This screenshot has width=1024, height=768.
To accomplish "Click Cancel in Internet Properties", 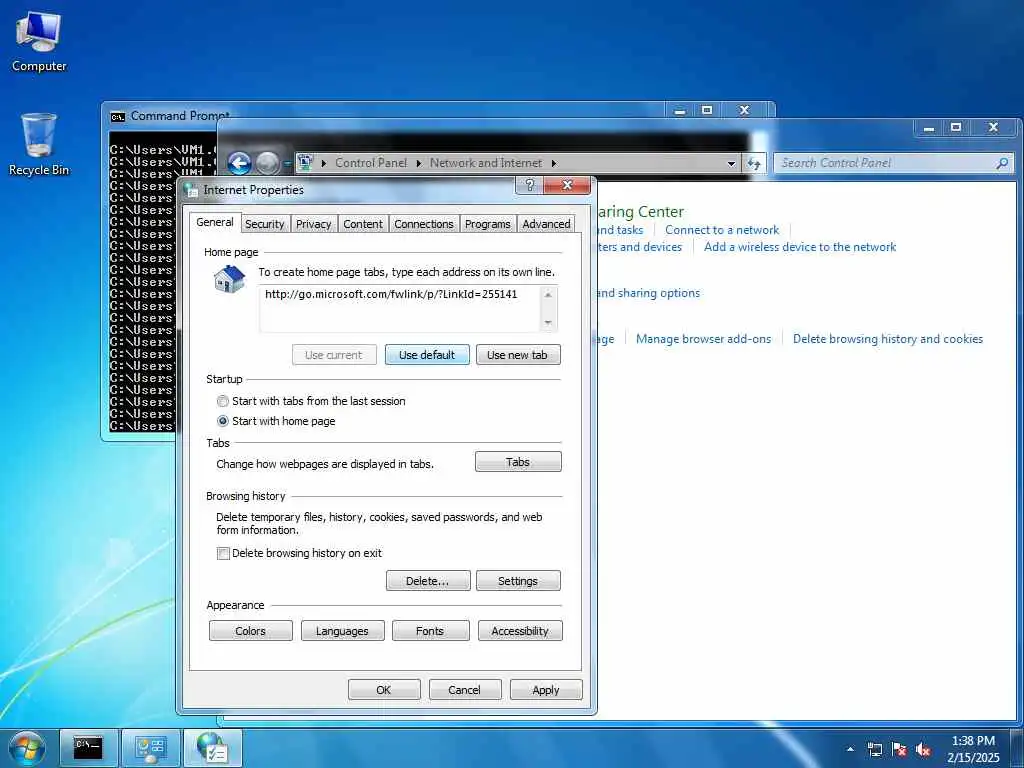I will 465,690.
